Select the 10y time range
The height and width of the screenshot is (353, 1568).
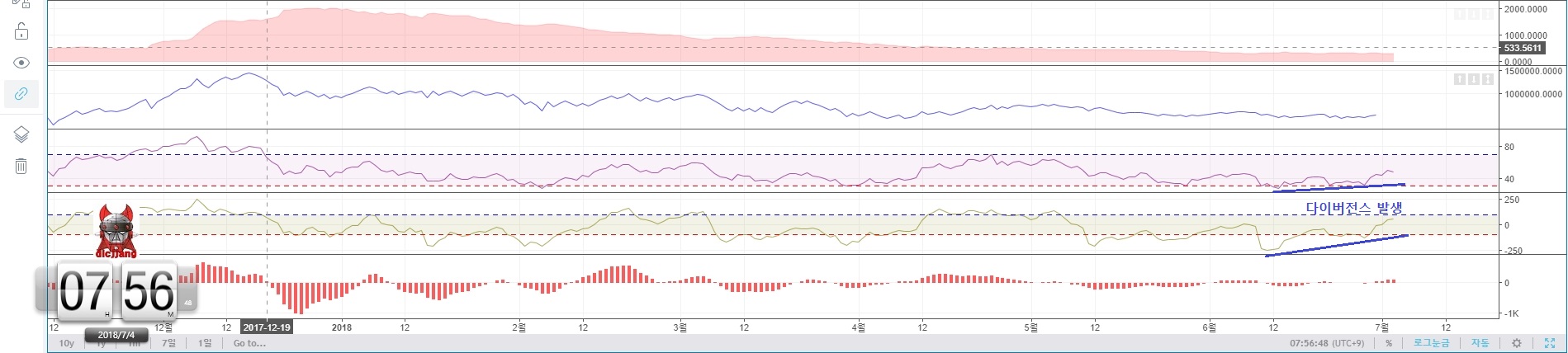coord(66,343)
